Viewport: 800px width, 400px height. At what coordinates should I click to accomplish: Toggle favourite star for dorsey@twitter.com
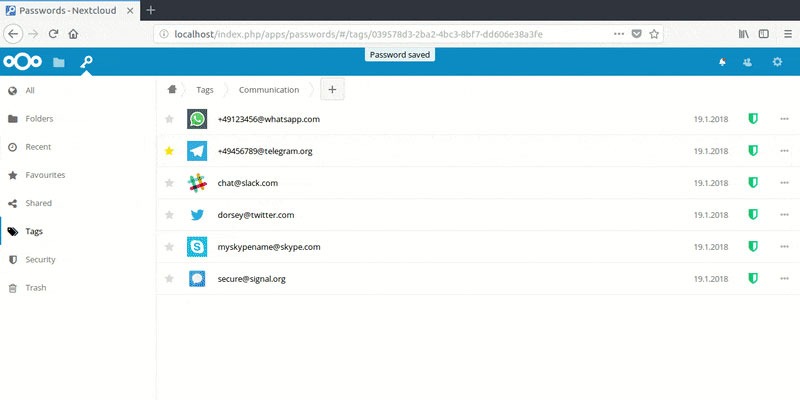pyautogui.click(x=169, y=215)
